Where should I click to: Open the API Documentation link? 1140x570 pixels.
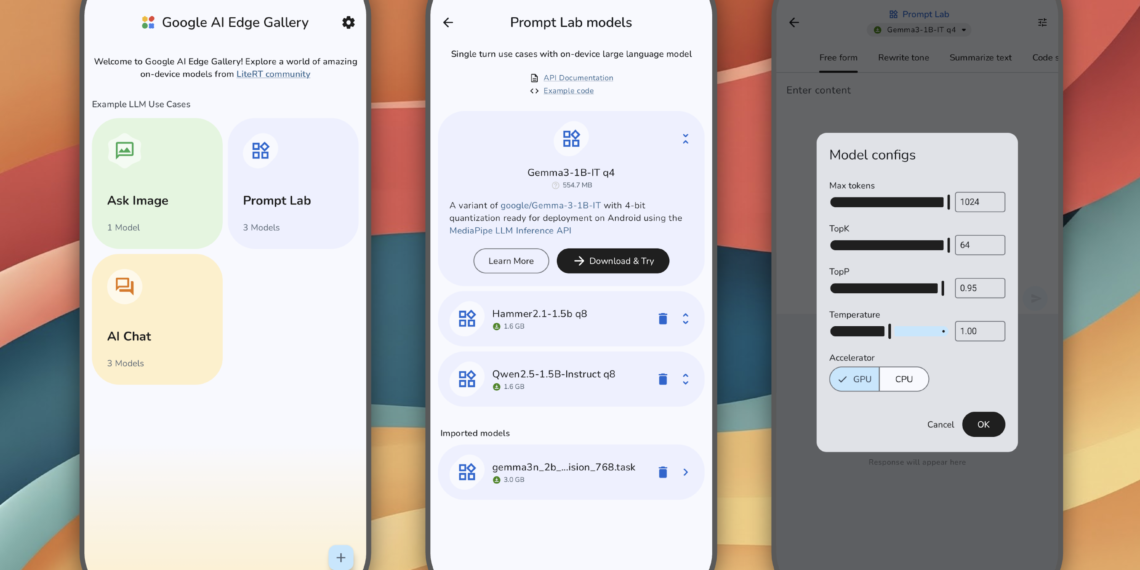[578, 78]
